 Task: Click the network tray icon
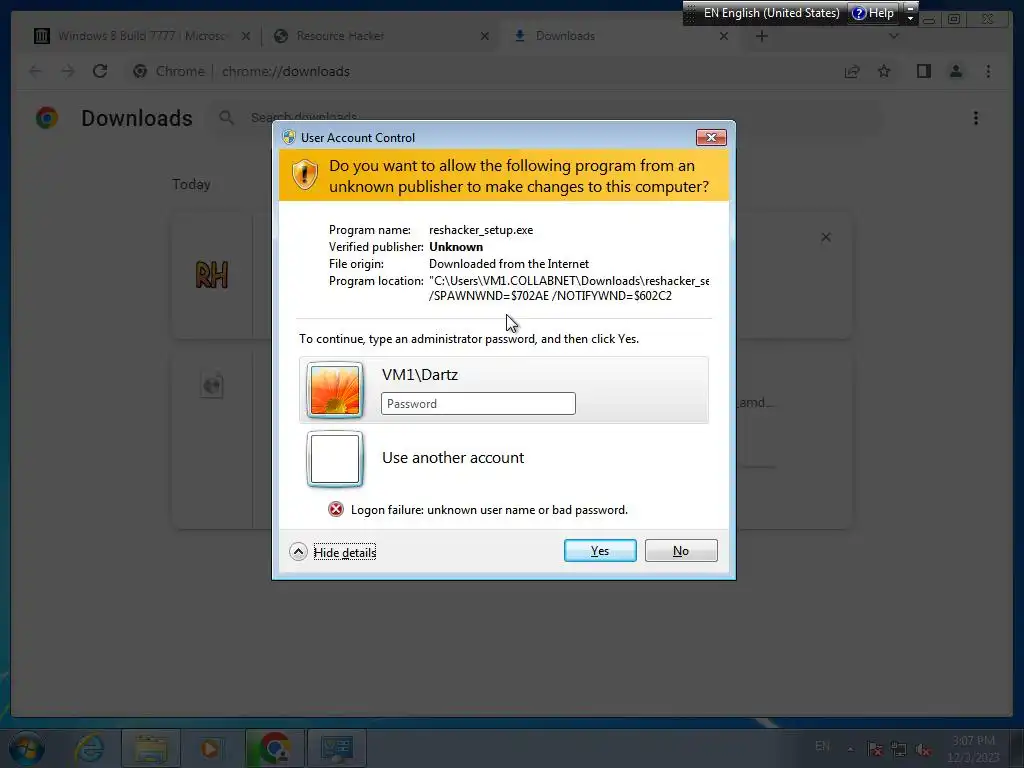point(899,749)
